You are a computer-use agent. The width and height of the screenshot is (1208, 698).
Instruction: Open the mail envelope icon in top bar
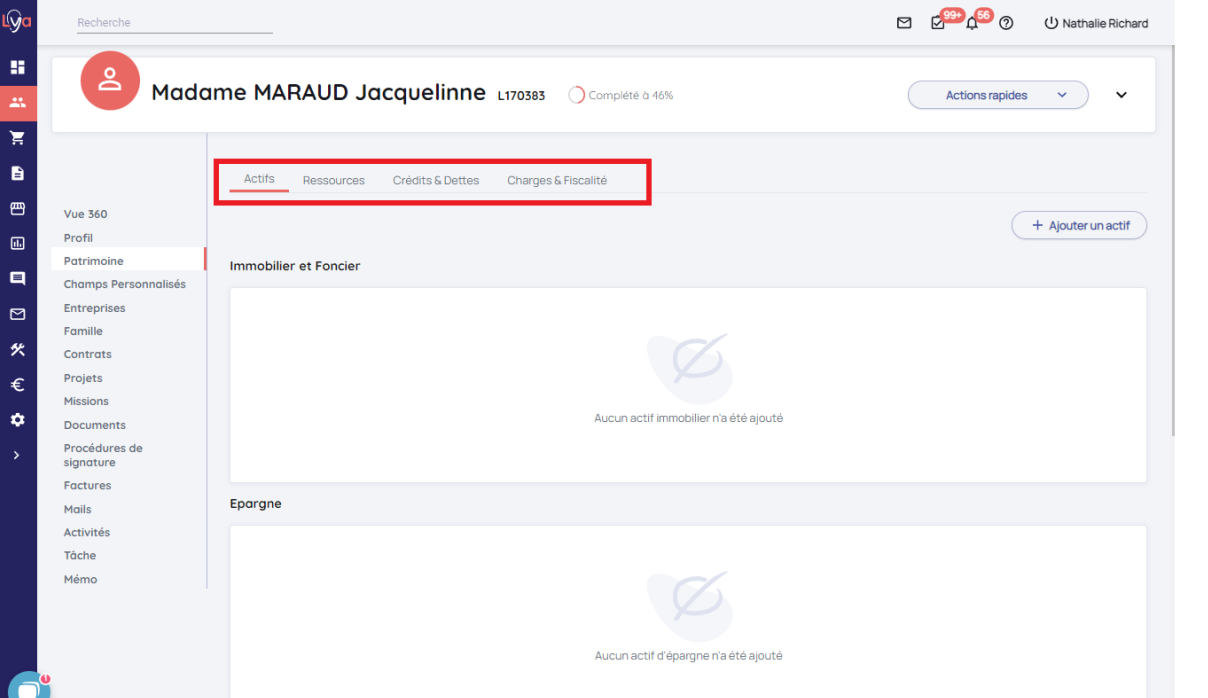click(x=904, y=23)
